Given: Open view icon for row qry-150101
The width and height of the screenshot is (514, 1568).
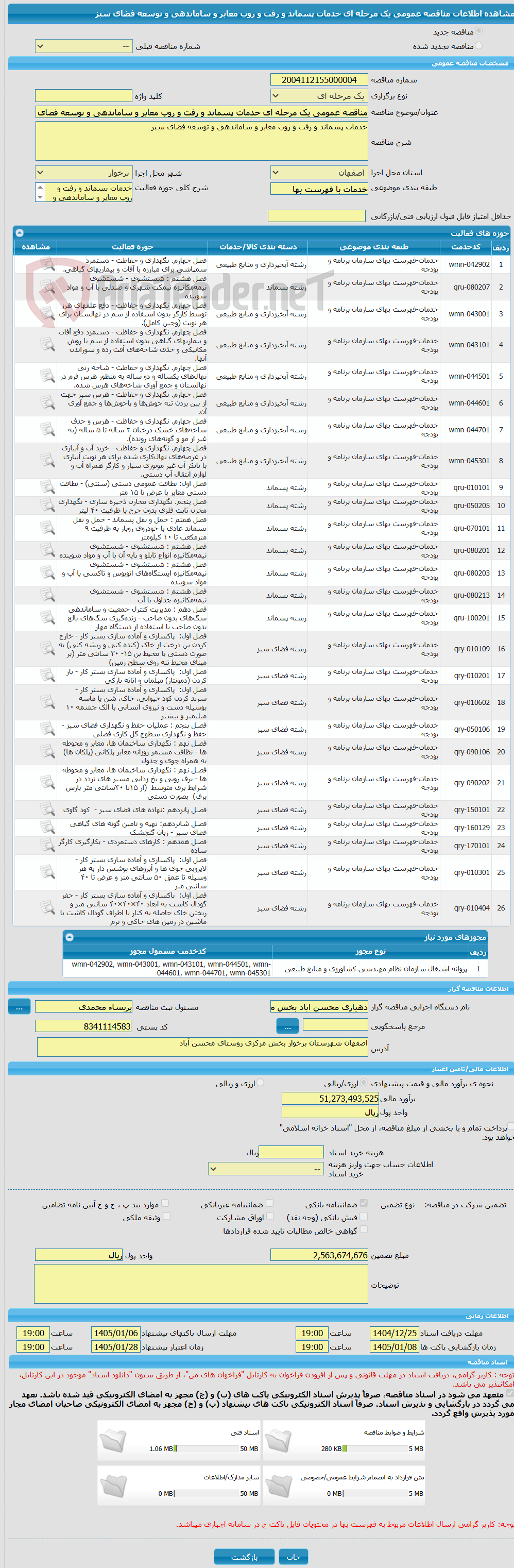Looking at the screenshot, I should [x=47, y=810].
